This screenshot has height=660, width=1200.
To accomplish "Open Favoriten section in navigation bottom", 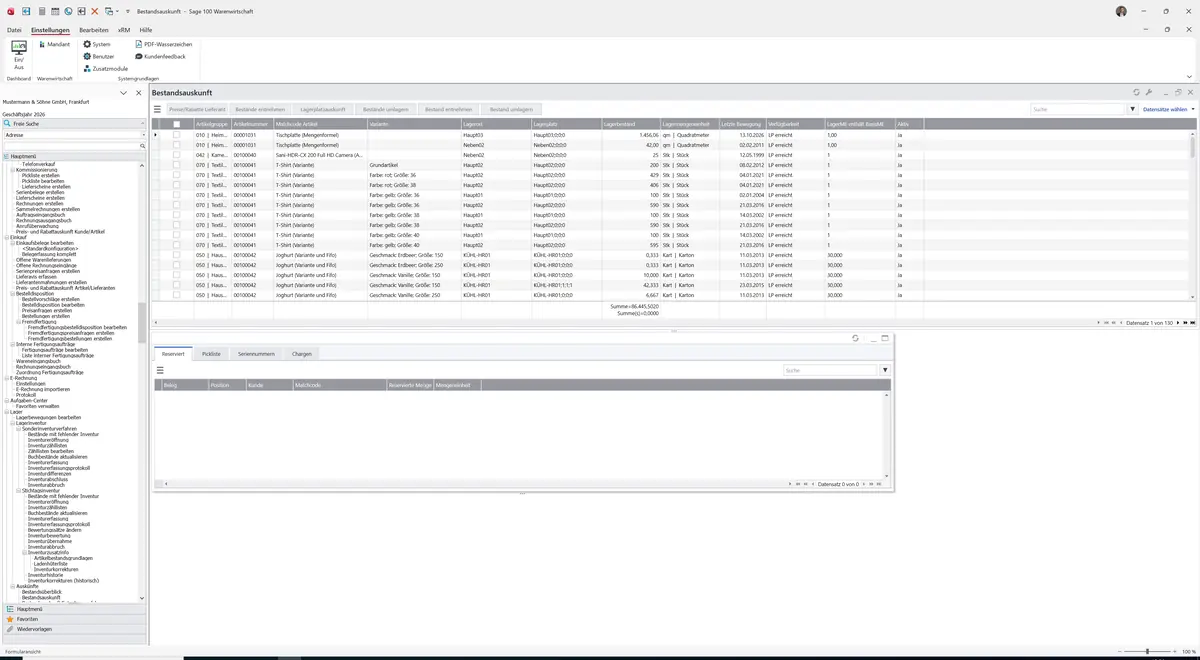I will [x=74, y=619].
